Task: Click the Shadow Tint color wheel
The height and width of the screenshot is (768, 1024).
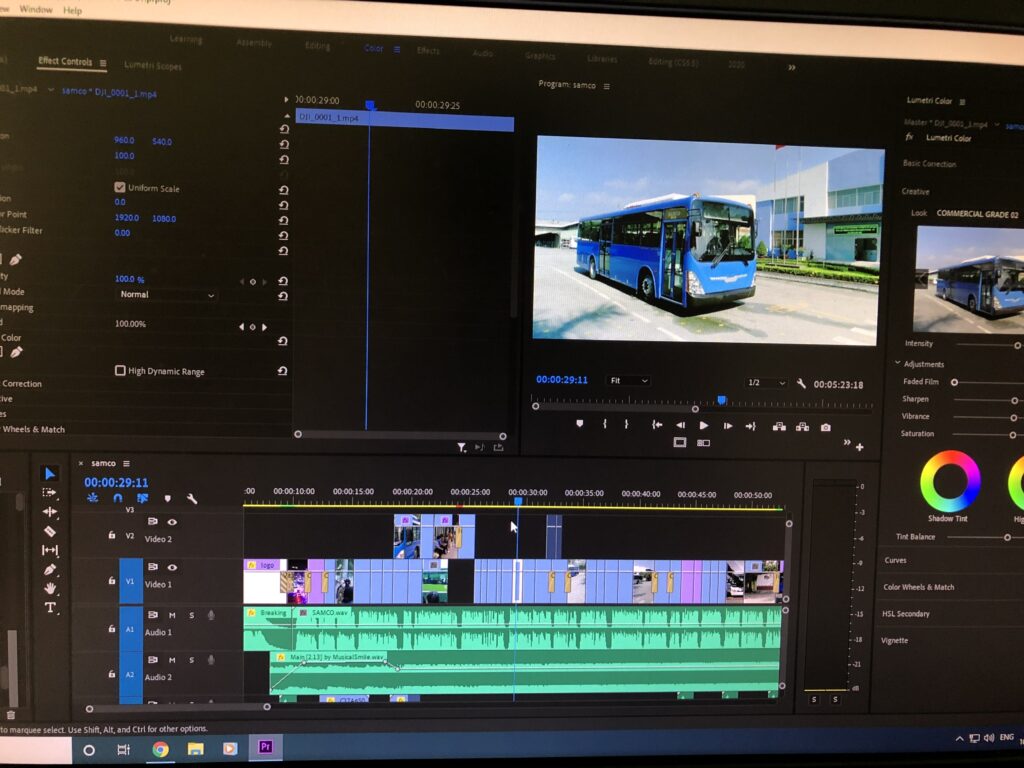Action: point(950,481)
